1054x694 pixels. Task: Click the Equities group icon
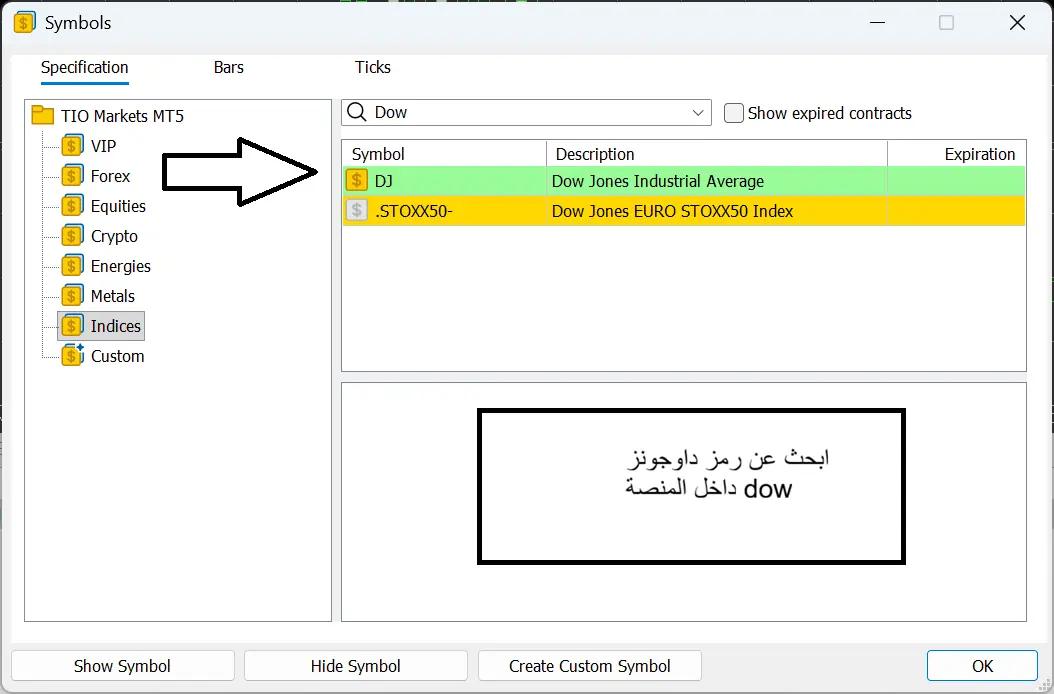point(73,206)
